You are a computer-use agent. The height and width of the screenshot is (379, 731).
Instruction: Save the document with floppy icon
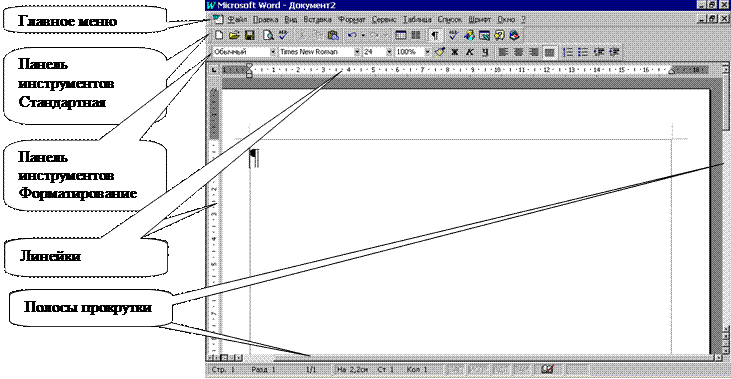tap(249, 35)
